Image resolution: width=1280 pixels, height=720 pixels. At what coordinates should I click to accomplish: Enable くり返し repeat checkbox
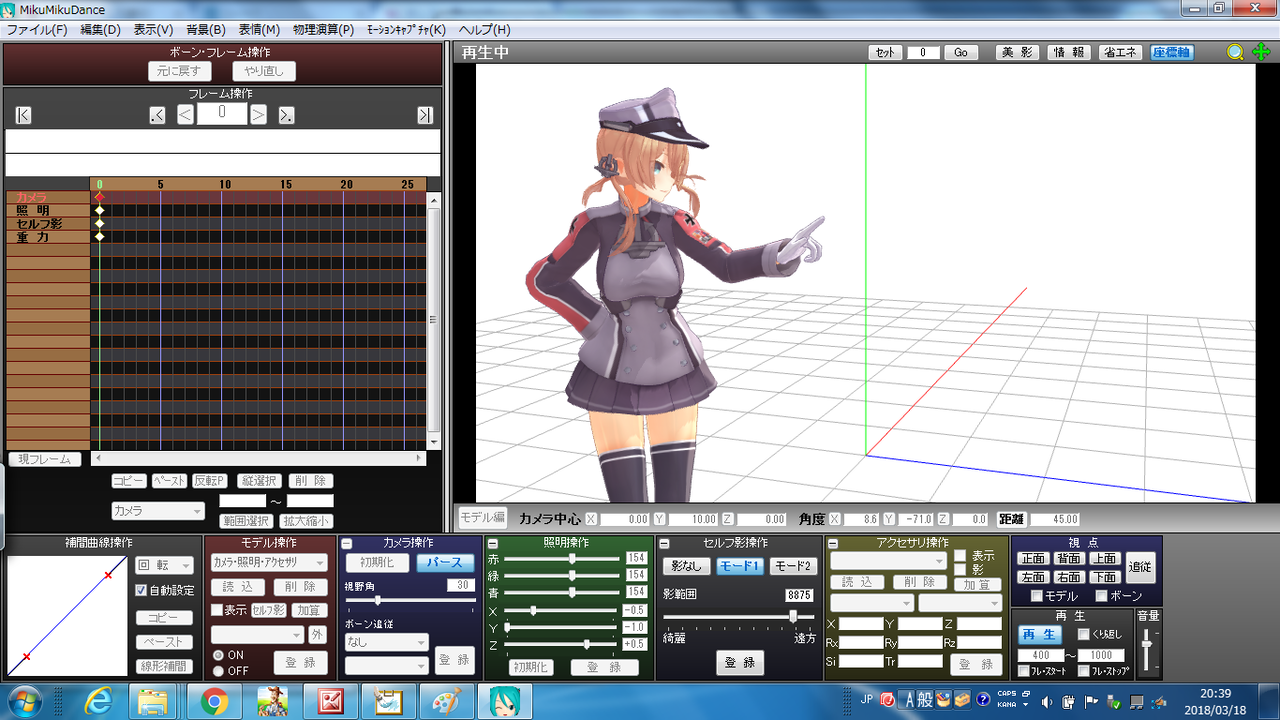(1083, 634)
